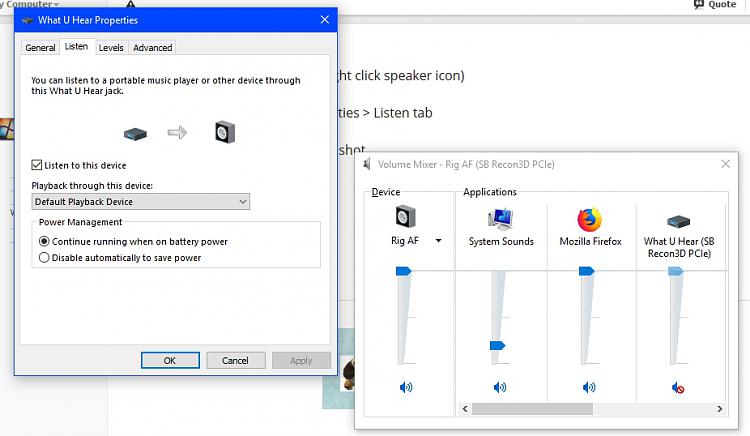Switch to the Listen tab
Screen dimensions: 750x436
pyautogui.click(x=77, y=46)
